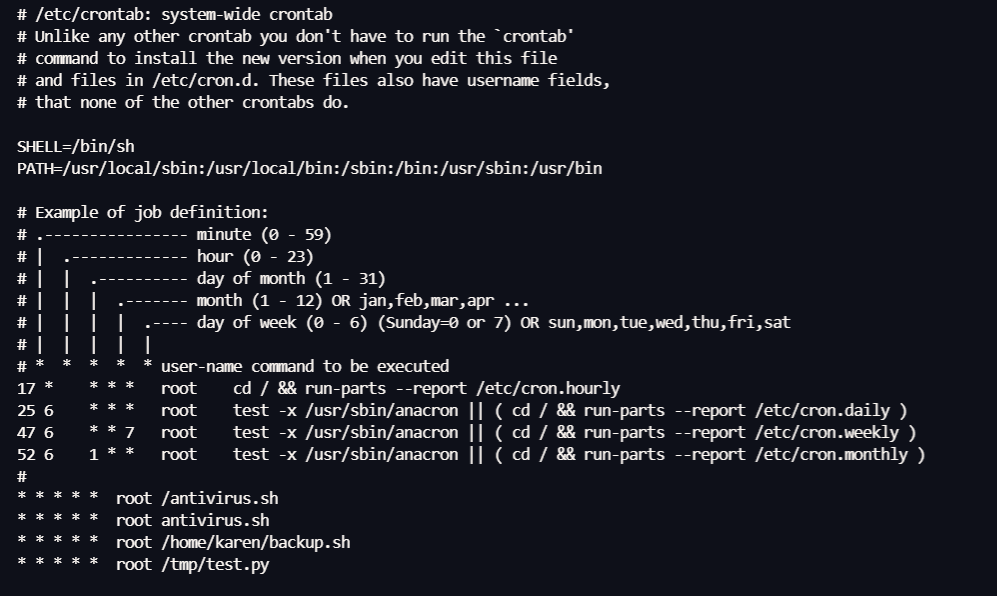Click the "day of week (0 - 6)" text
The height and width of the screenshot is (596, 997).
282,322
